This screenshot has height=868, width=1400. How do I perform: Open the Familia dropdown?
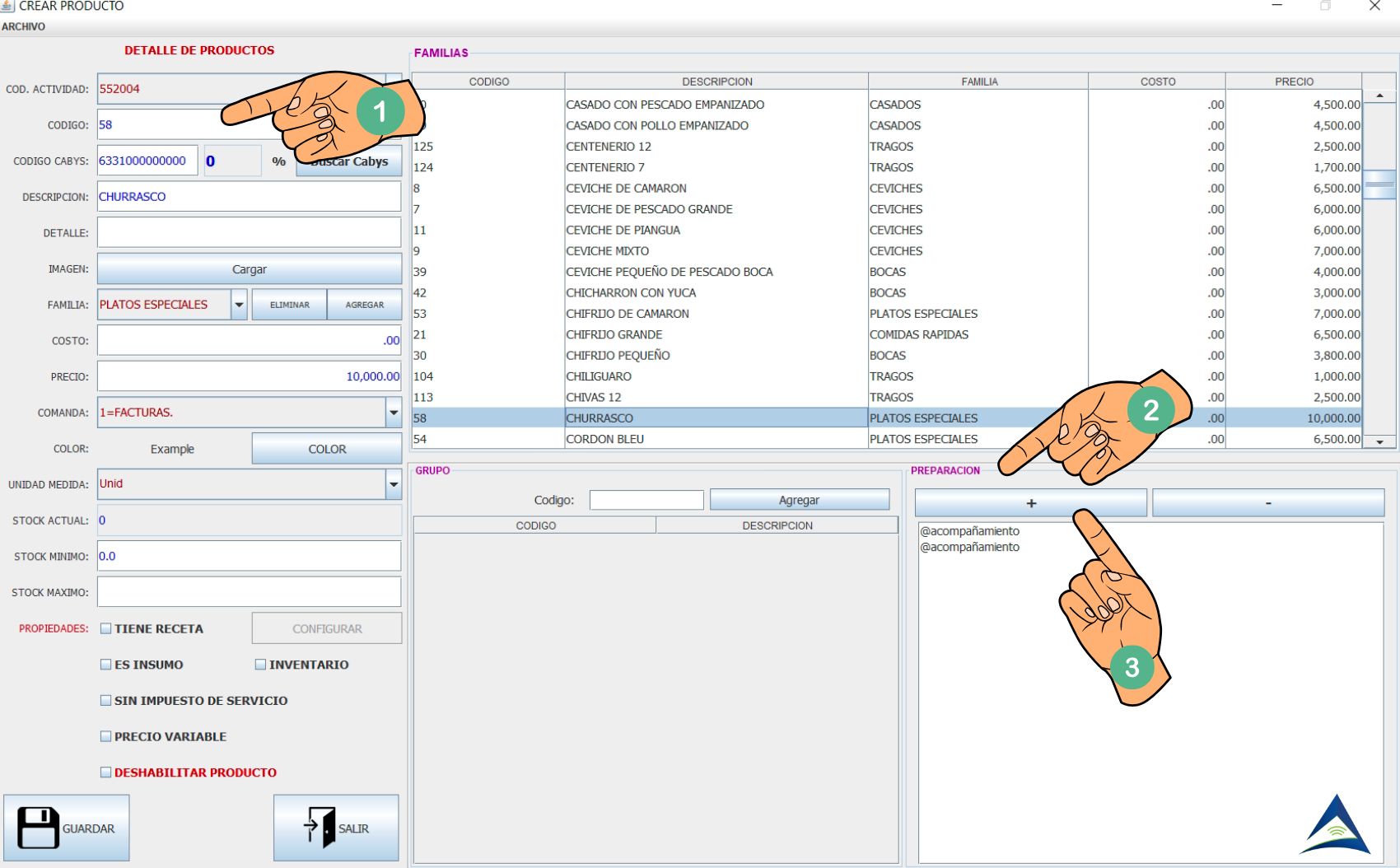pos(239,305)
